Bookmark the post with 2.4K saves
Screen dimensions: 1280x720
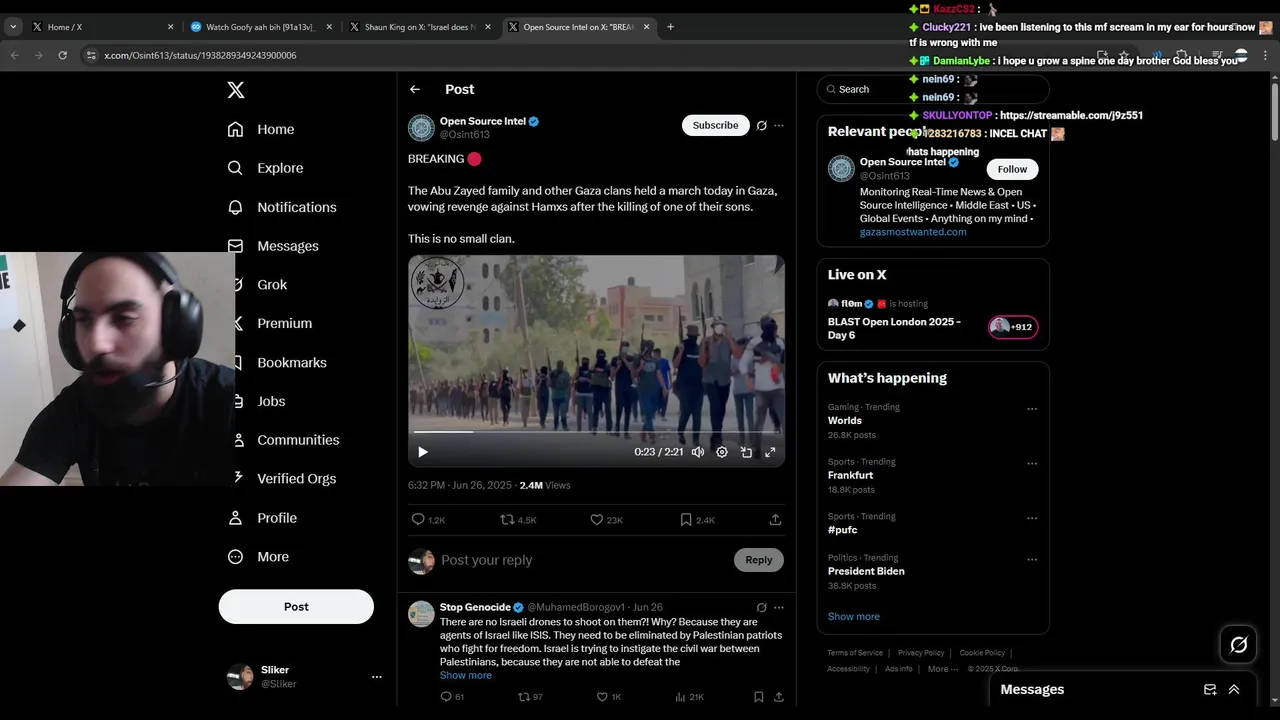point(686,520)
